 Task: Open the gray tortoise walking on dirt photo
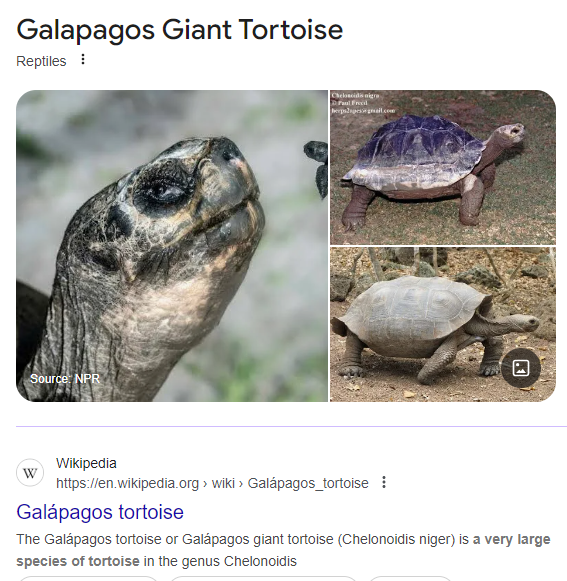[443, 325]
